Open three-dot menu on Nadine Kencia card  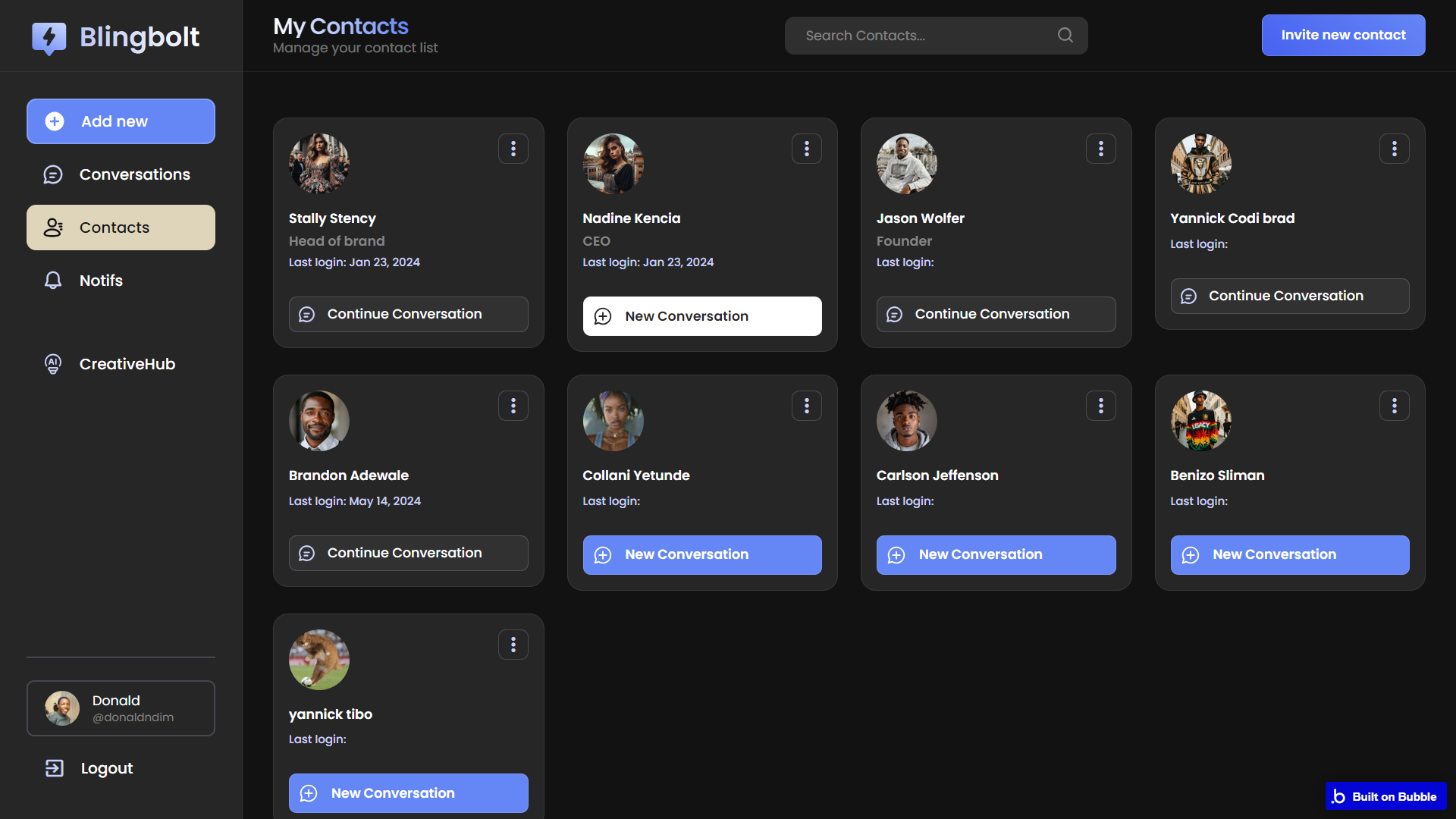pos(807,149)
